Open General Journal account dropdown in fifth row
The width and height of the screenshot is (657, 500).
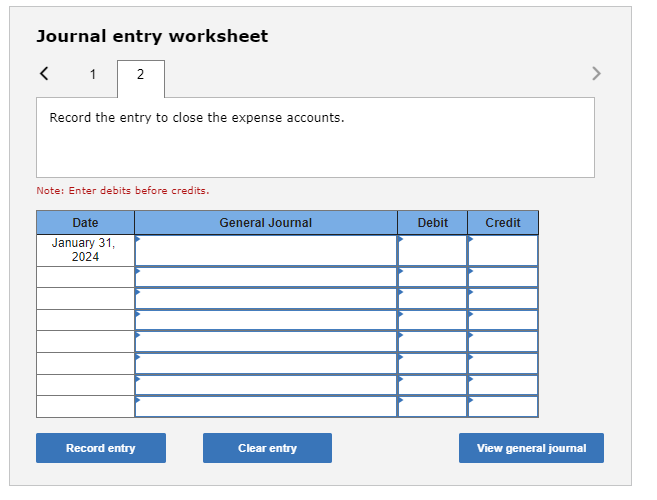(x=266, y=342)
